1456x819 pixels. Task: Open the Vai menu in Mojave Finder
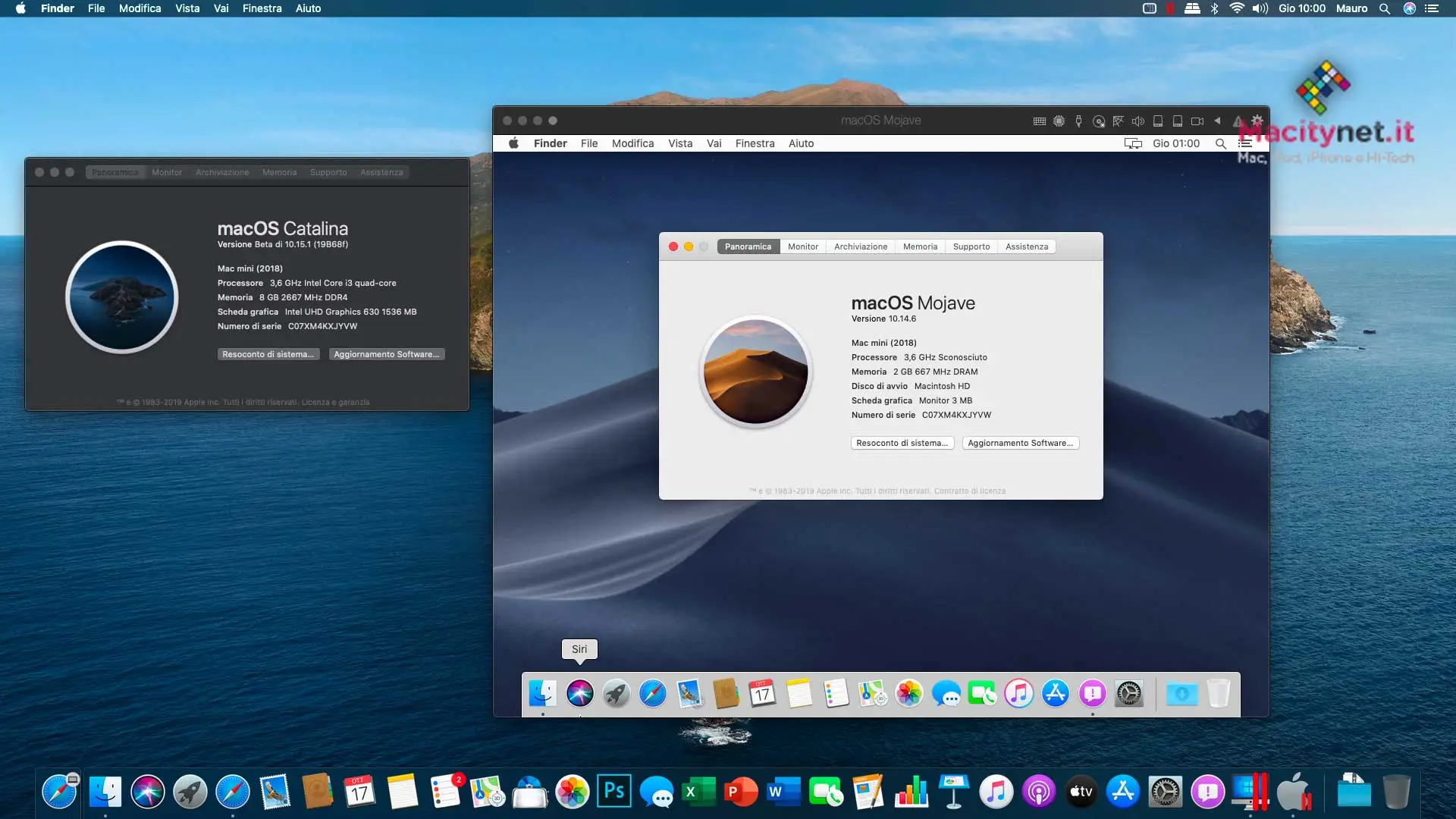714,143
